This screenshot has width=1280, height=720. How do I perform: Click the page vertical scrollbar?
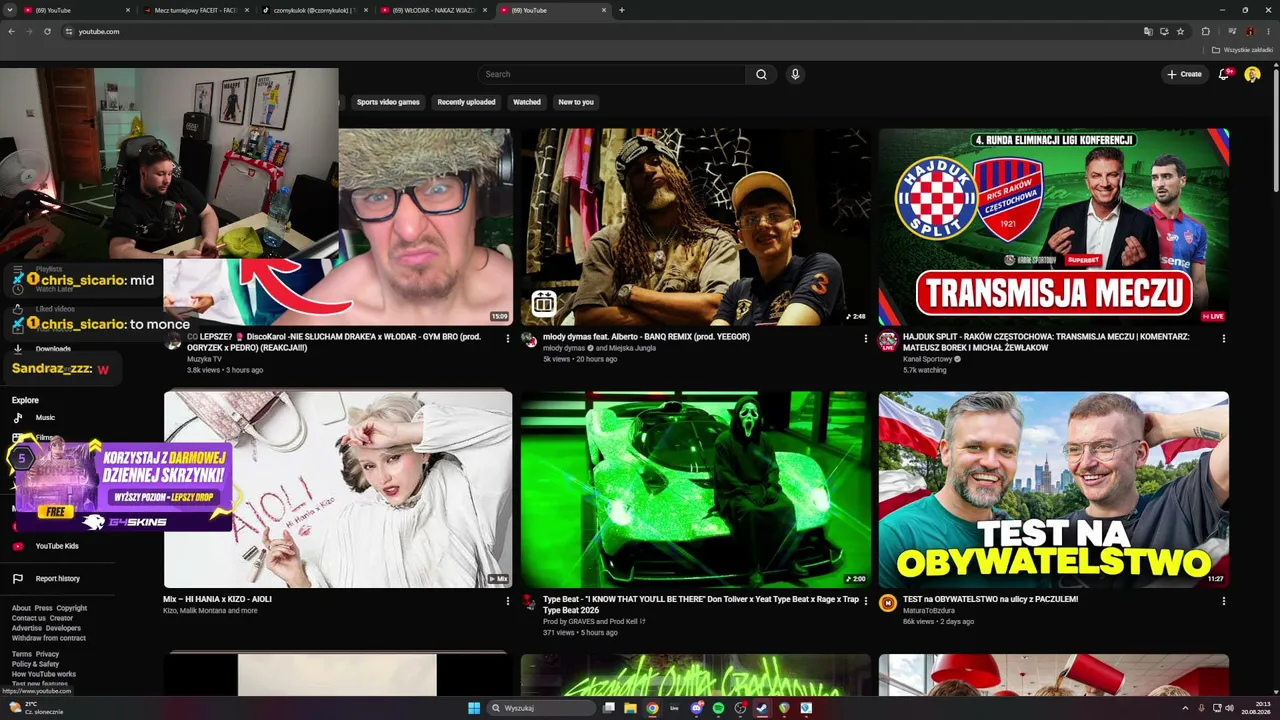coord(1275,130)
